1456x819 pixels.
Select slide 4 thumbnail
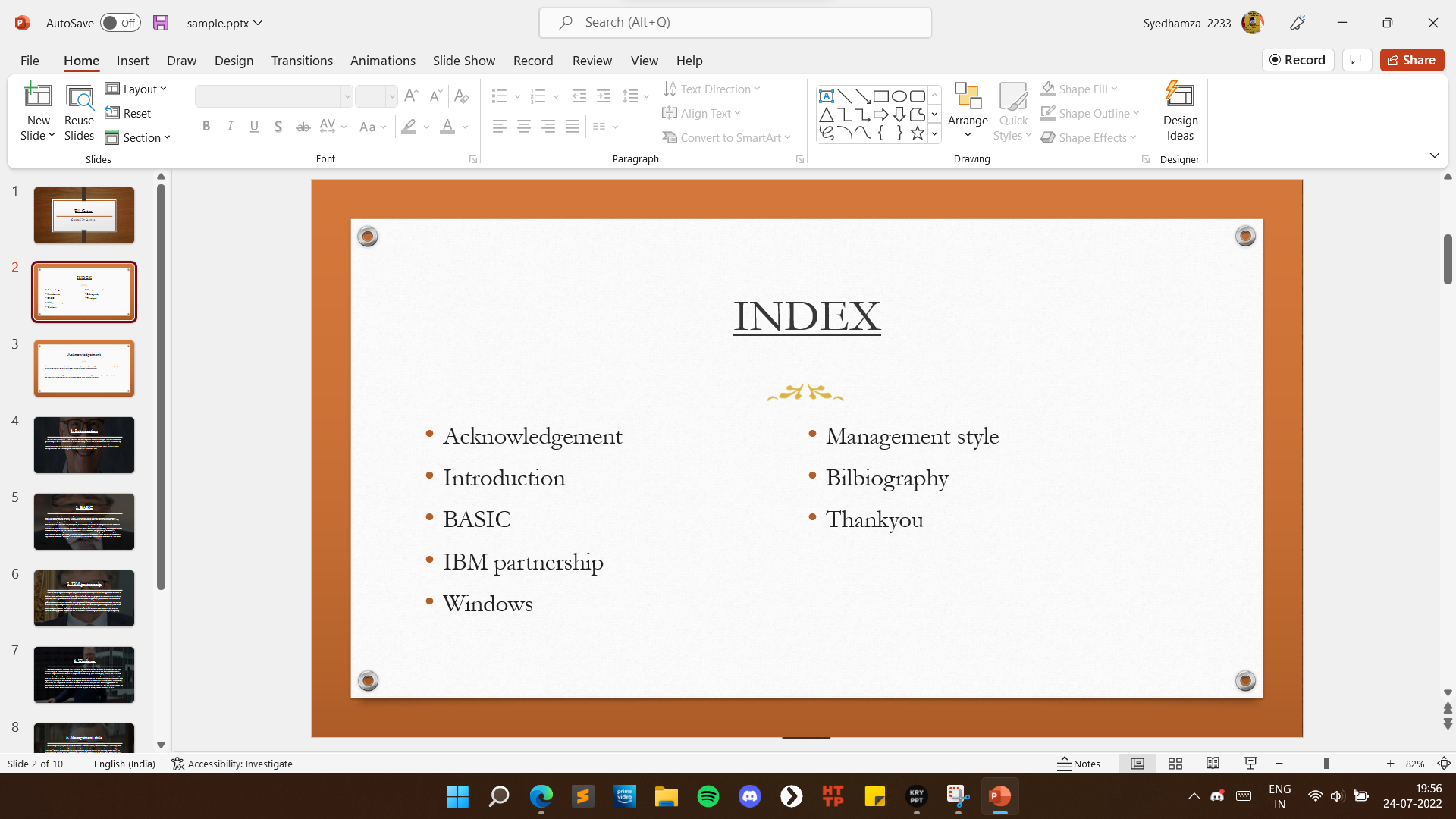pos(84,445)
